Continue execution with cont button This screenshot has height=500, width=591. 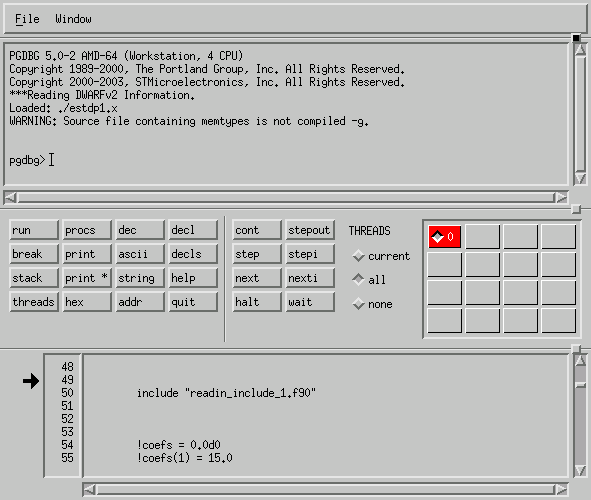click(257, 230)
